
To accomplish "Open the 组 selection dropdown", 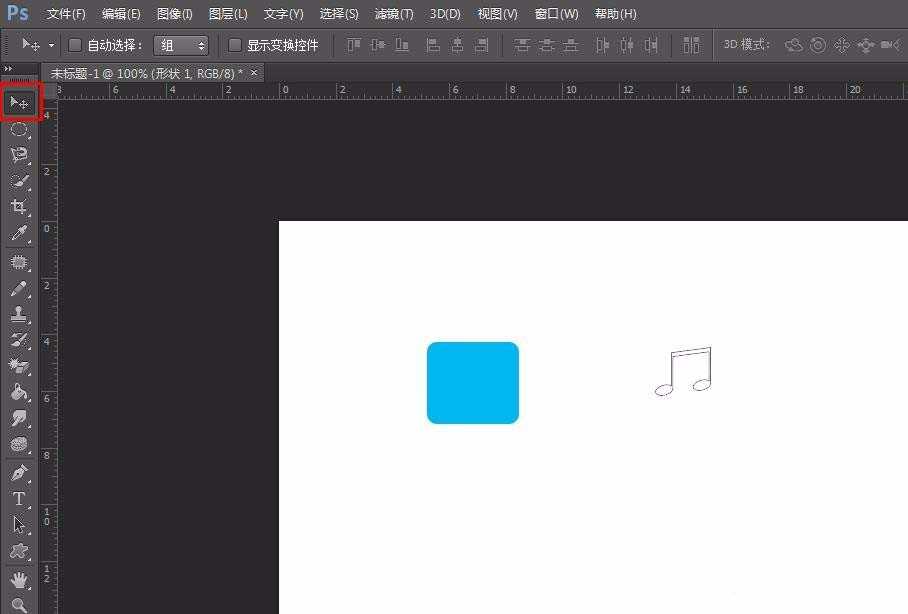I will [181, 45].
